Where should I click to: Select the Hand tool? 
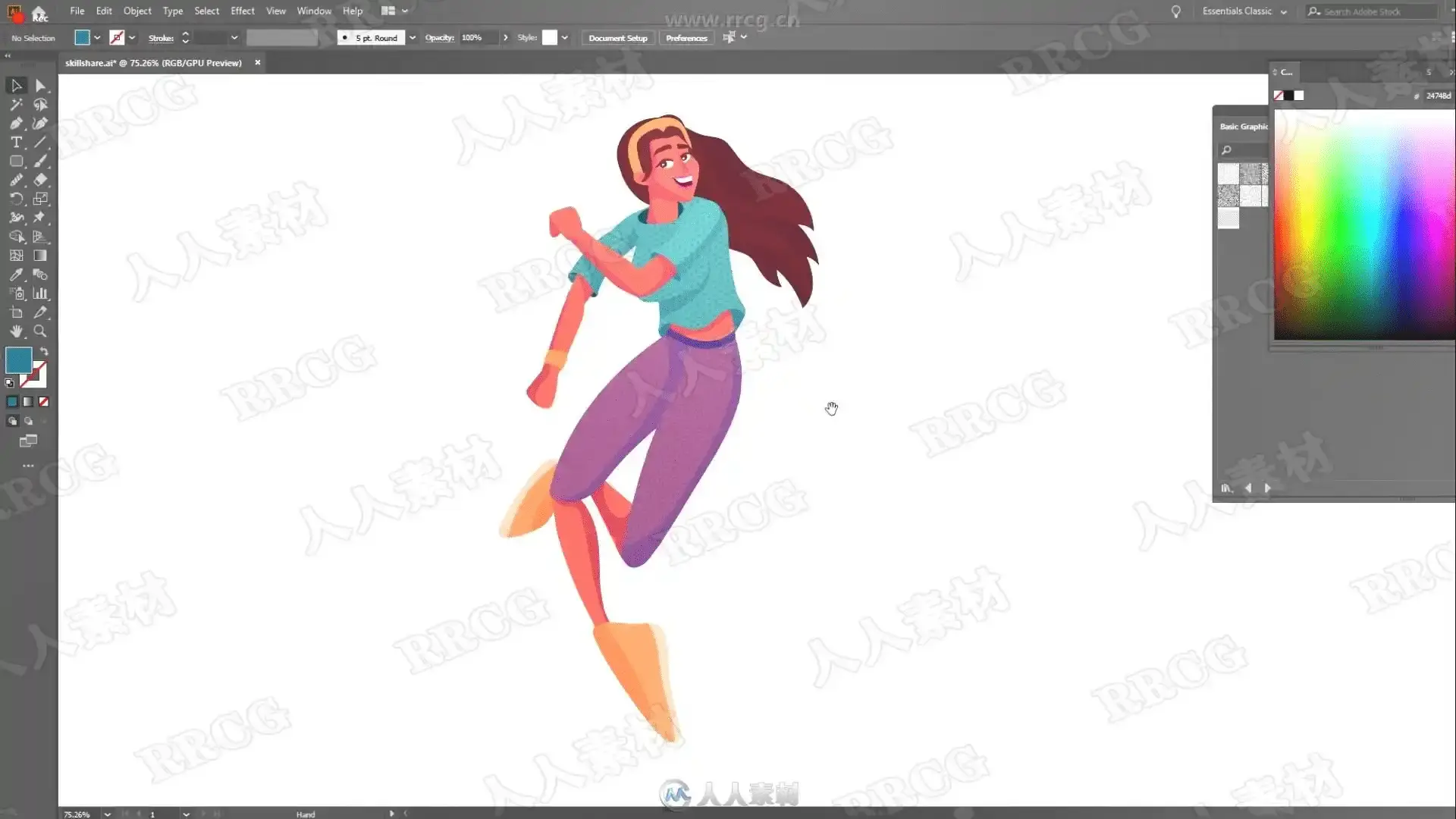pos(16,331)
